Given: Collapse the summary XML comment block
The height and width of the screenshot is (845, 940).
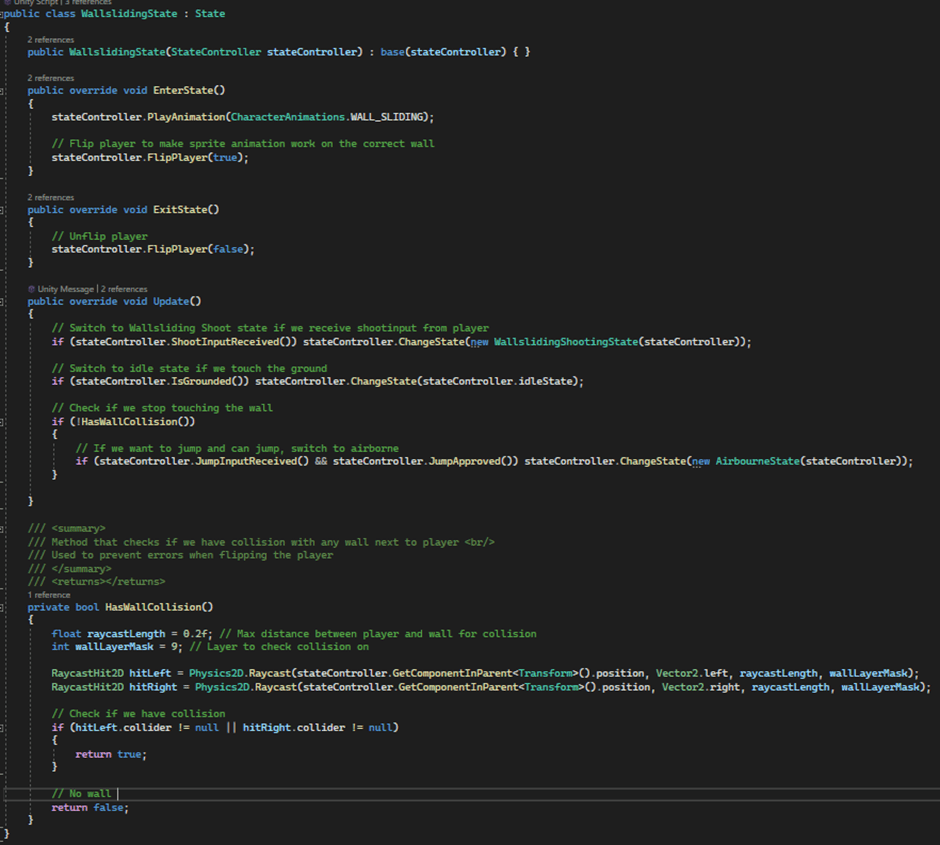Looking at the screenshot, I should point(4,528).
